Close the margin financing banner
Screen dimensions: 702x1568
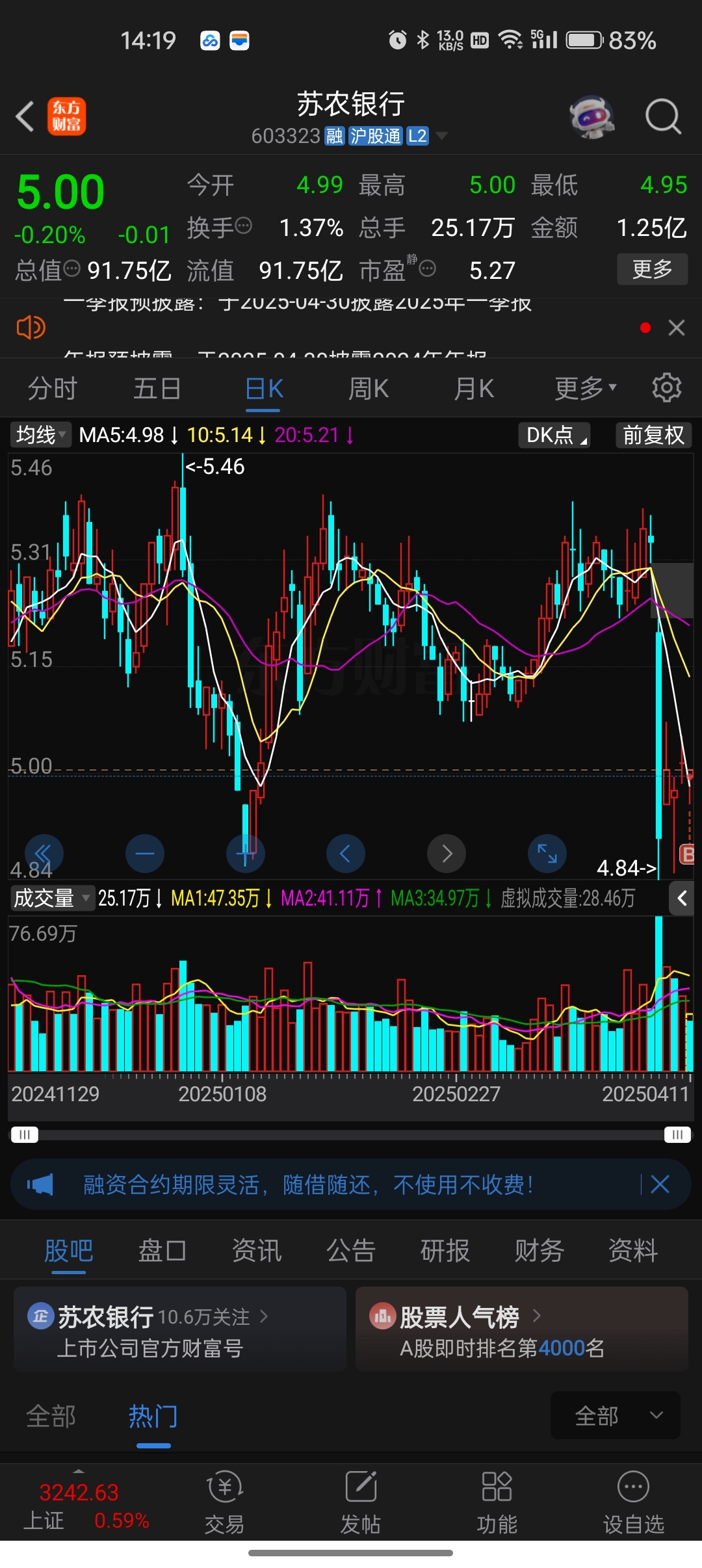pyautogui.click(x=660, y=1184)
